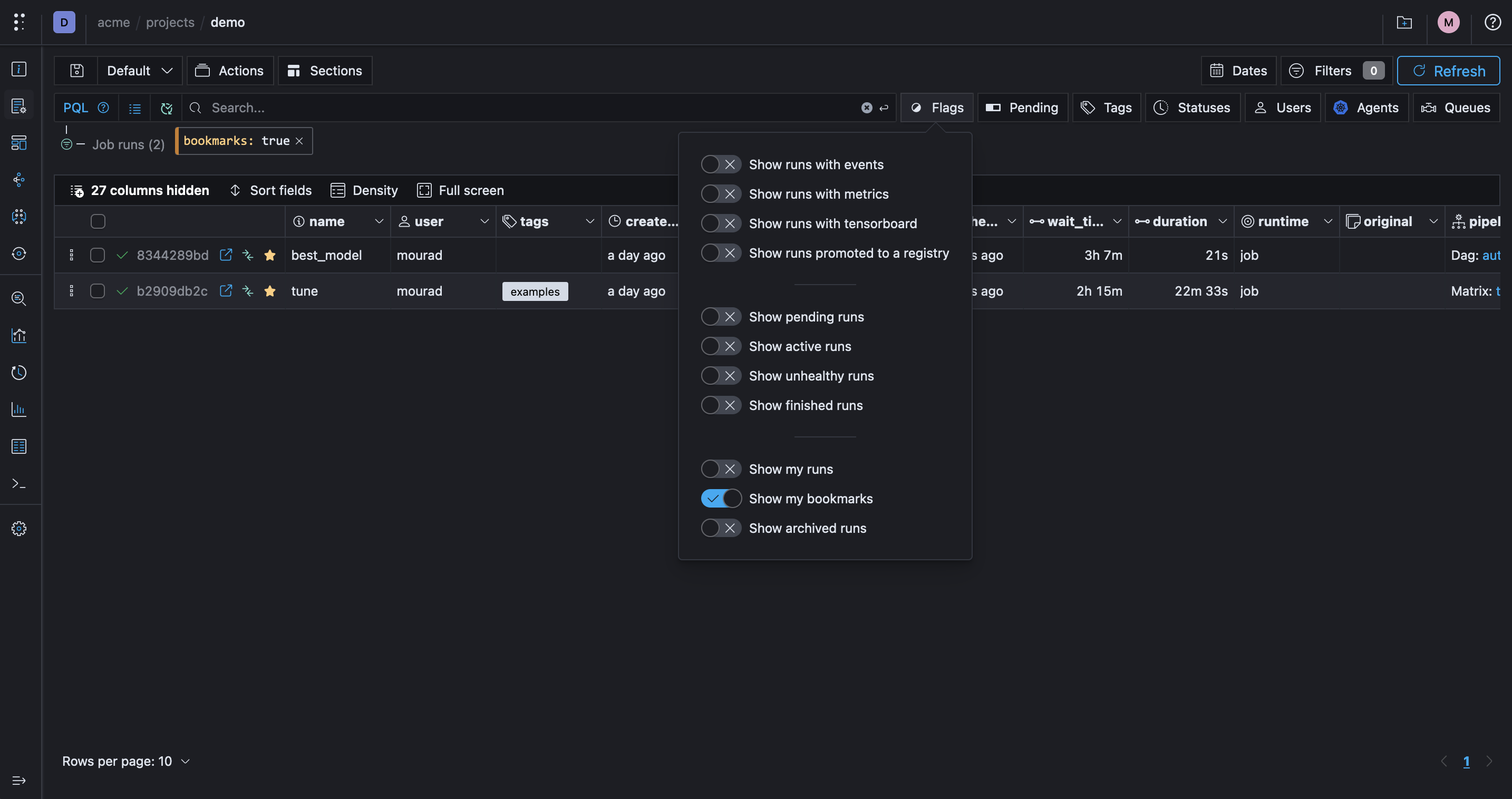
Task: Open the line-and-bar chart sidebar icon
Action: (x=19, y=336)
